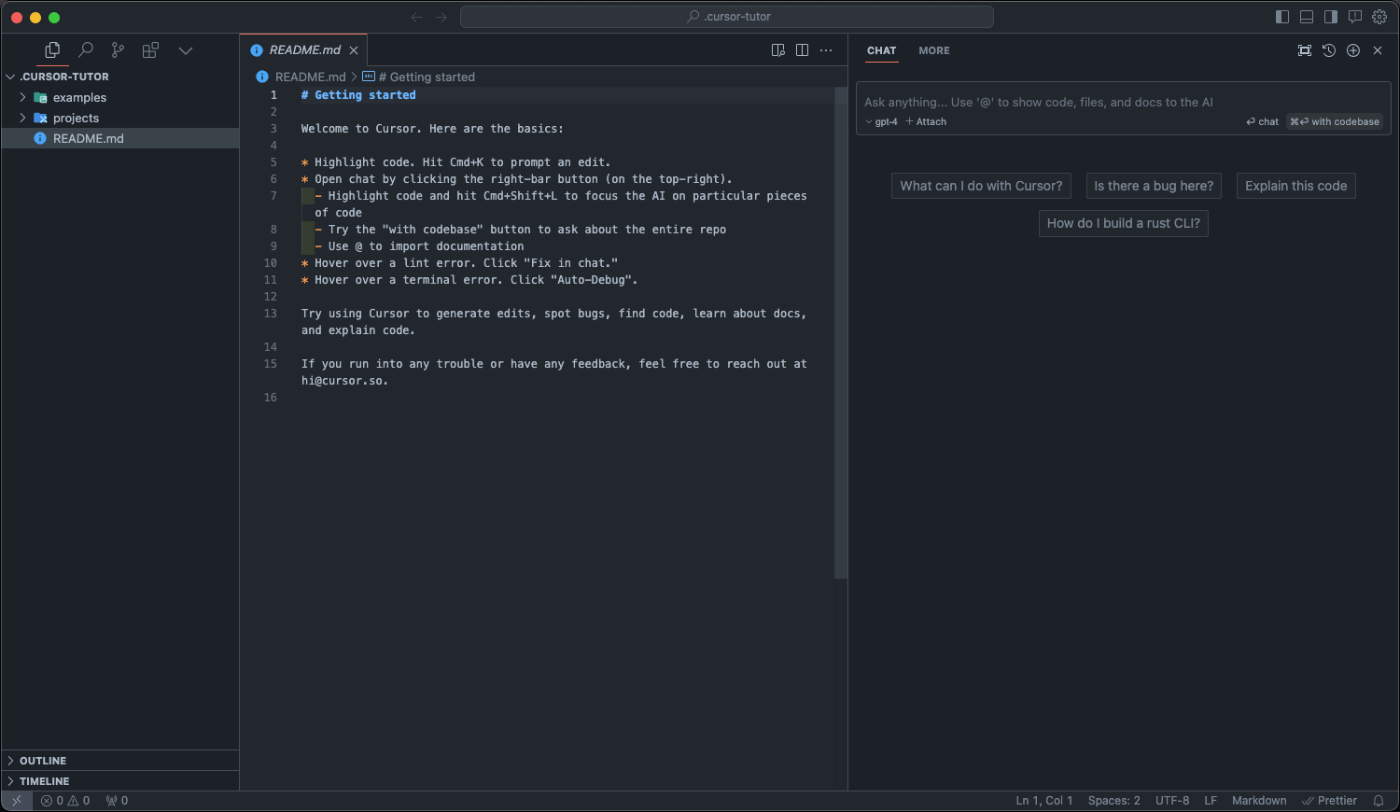Image resolution: width=1400 pixels, height=812 pixels.
Task: Open the Manage settings gear icon
Action: (1379, 17)
